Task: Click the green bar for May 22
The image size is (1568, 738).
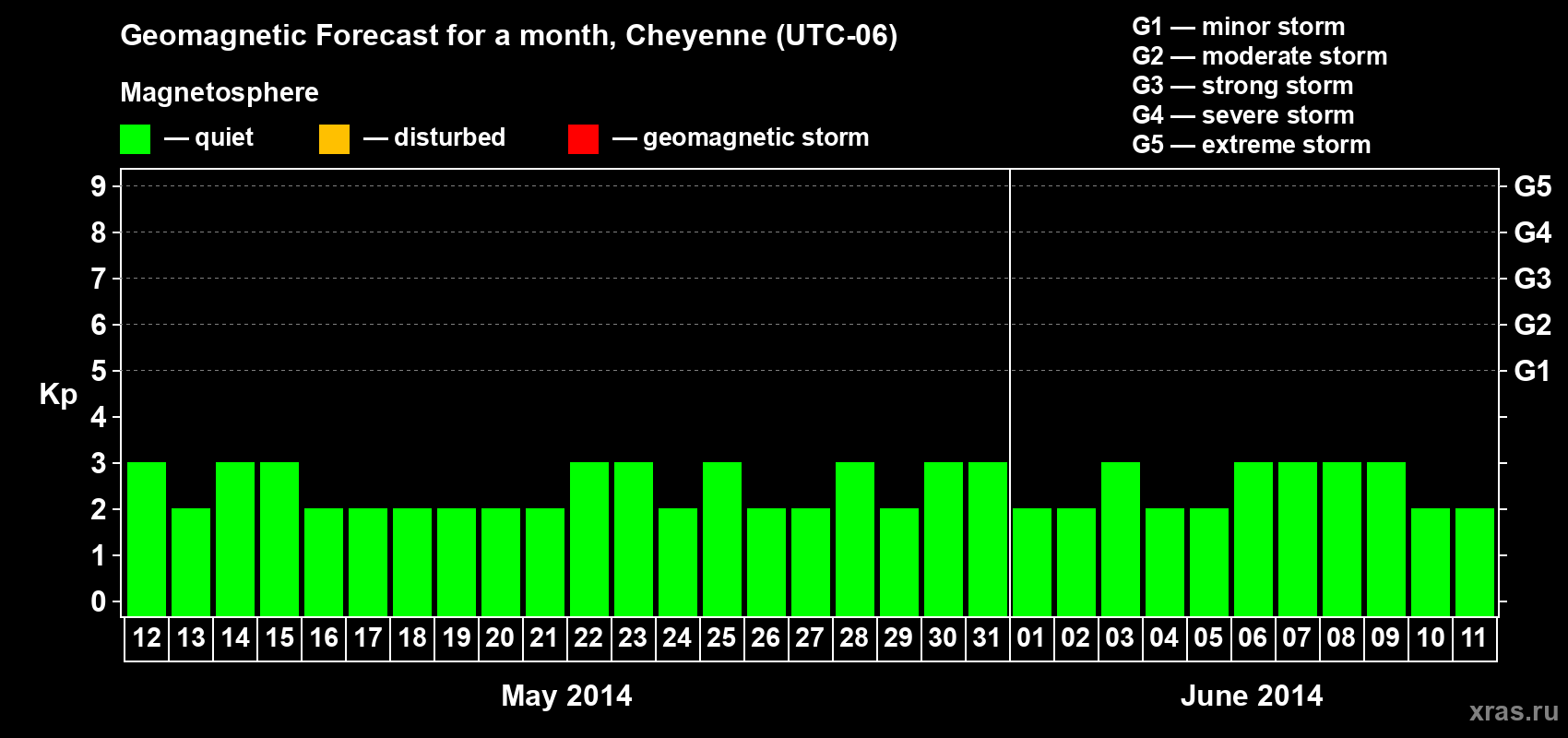Action: pyautogui.click(x=589, y=539)
